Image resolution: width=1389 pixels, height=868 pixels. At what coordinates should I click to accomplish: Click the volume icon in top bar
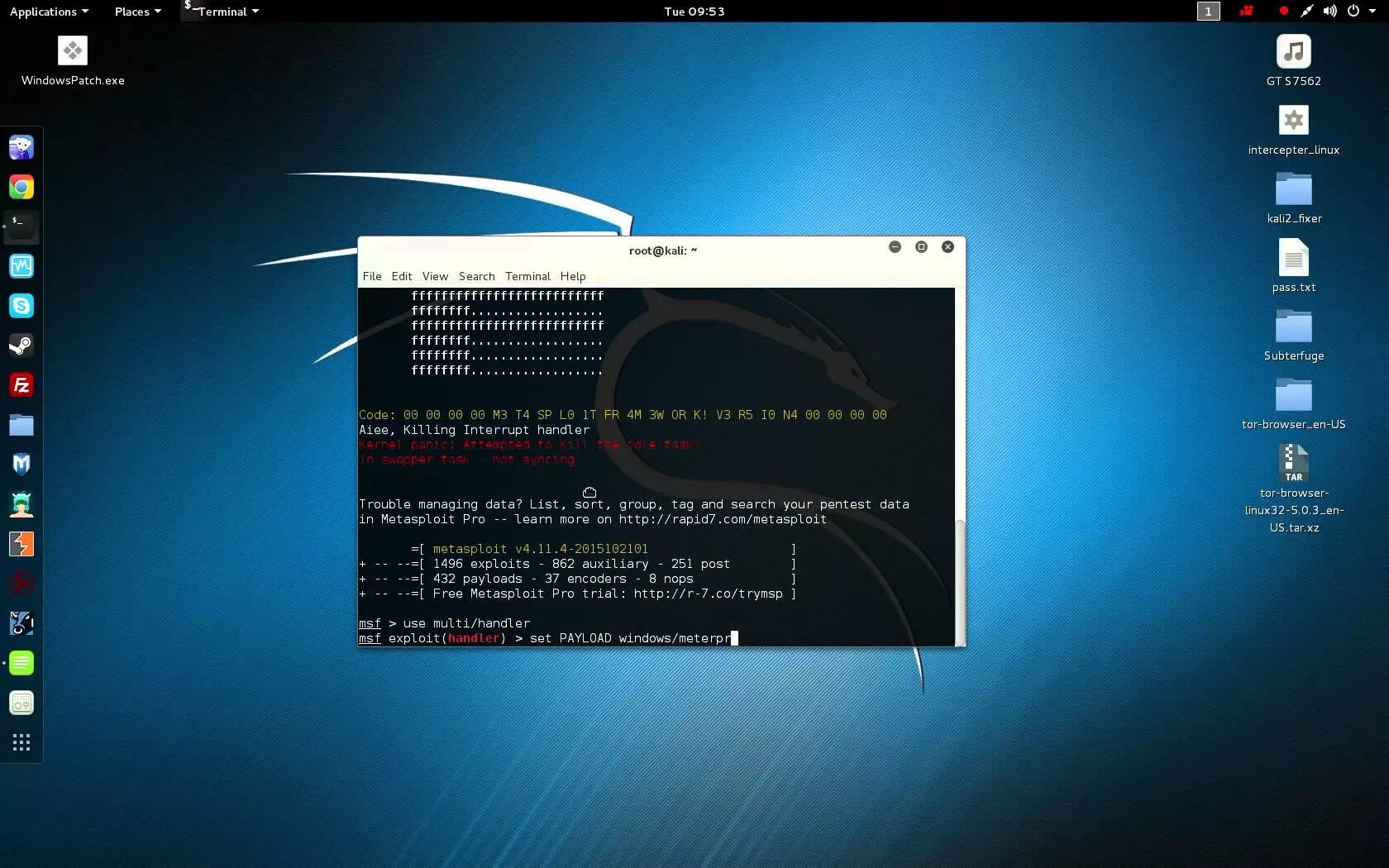(x=1329, y=11)
